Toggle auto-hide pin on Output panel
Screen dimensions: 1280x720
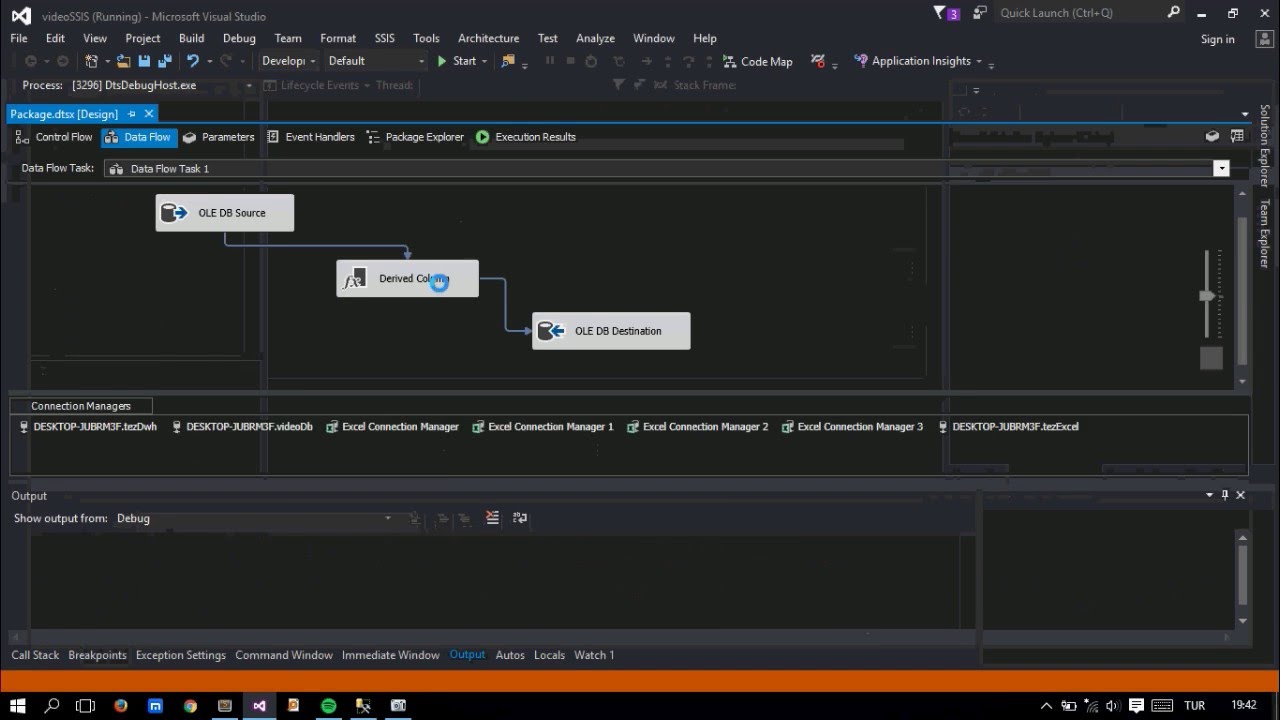pyautogui.click(x=1225, y=495)
